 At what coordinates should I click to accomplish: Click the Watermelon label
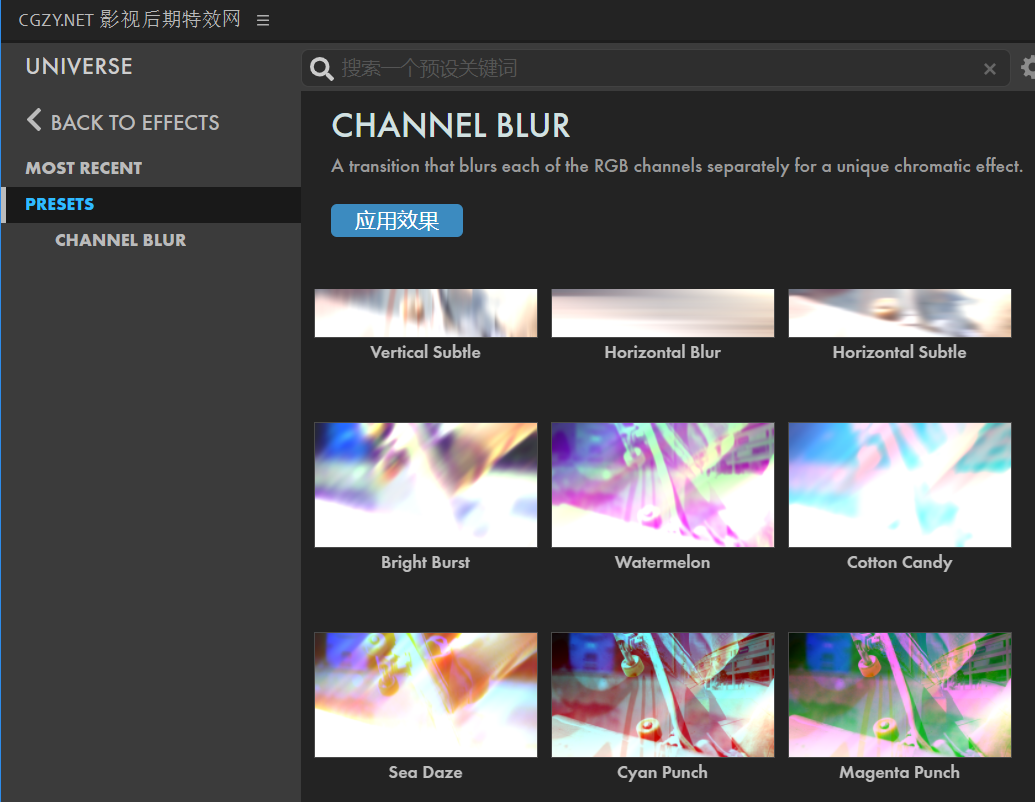663,562
